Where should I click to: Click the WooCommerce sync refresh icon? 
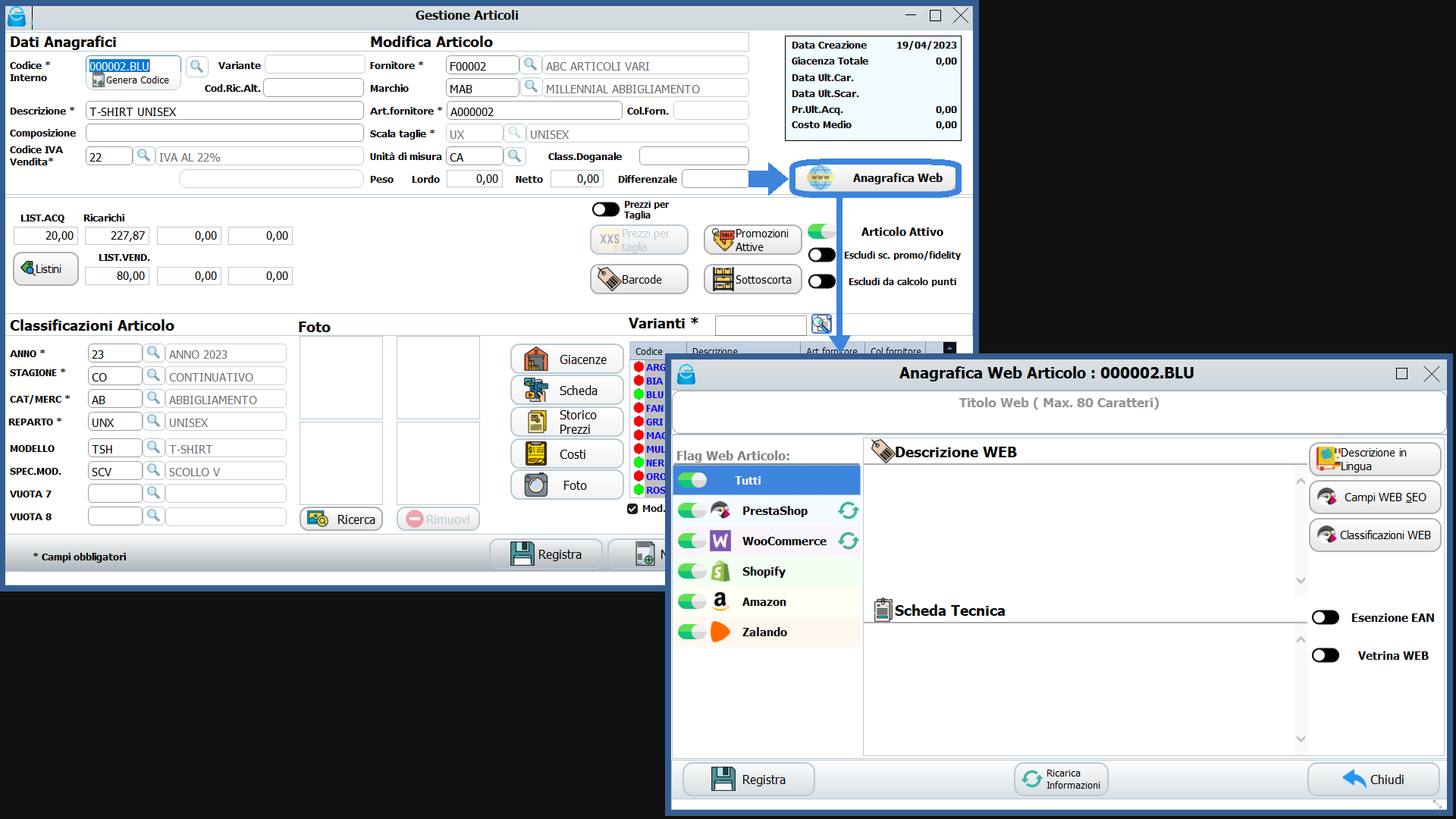pyautogui.click(x=848, y=541)
